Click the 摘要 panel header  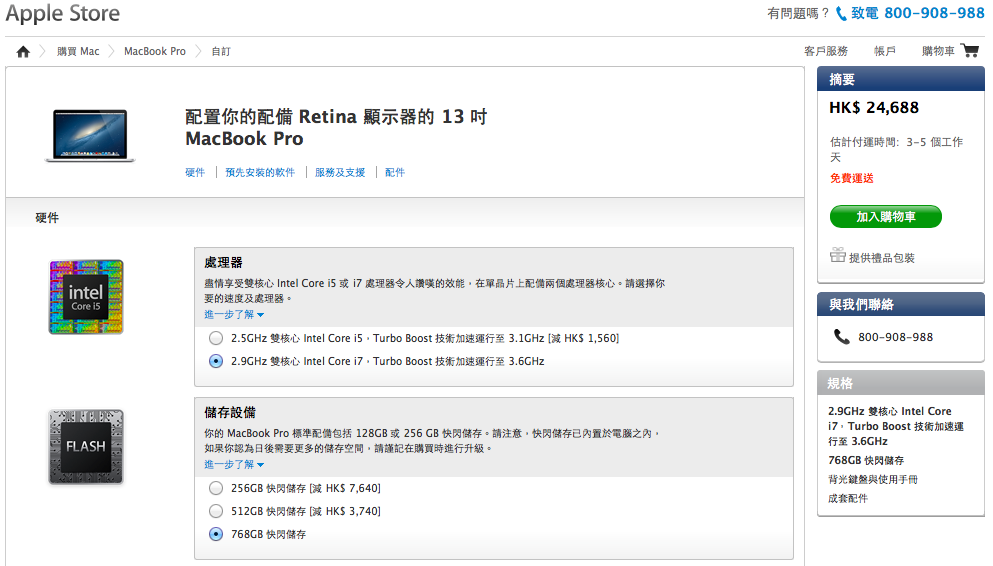click(901, 79)
